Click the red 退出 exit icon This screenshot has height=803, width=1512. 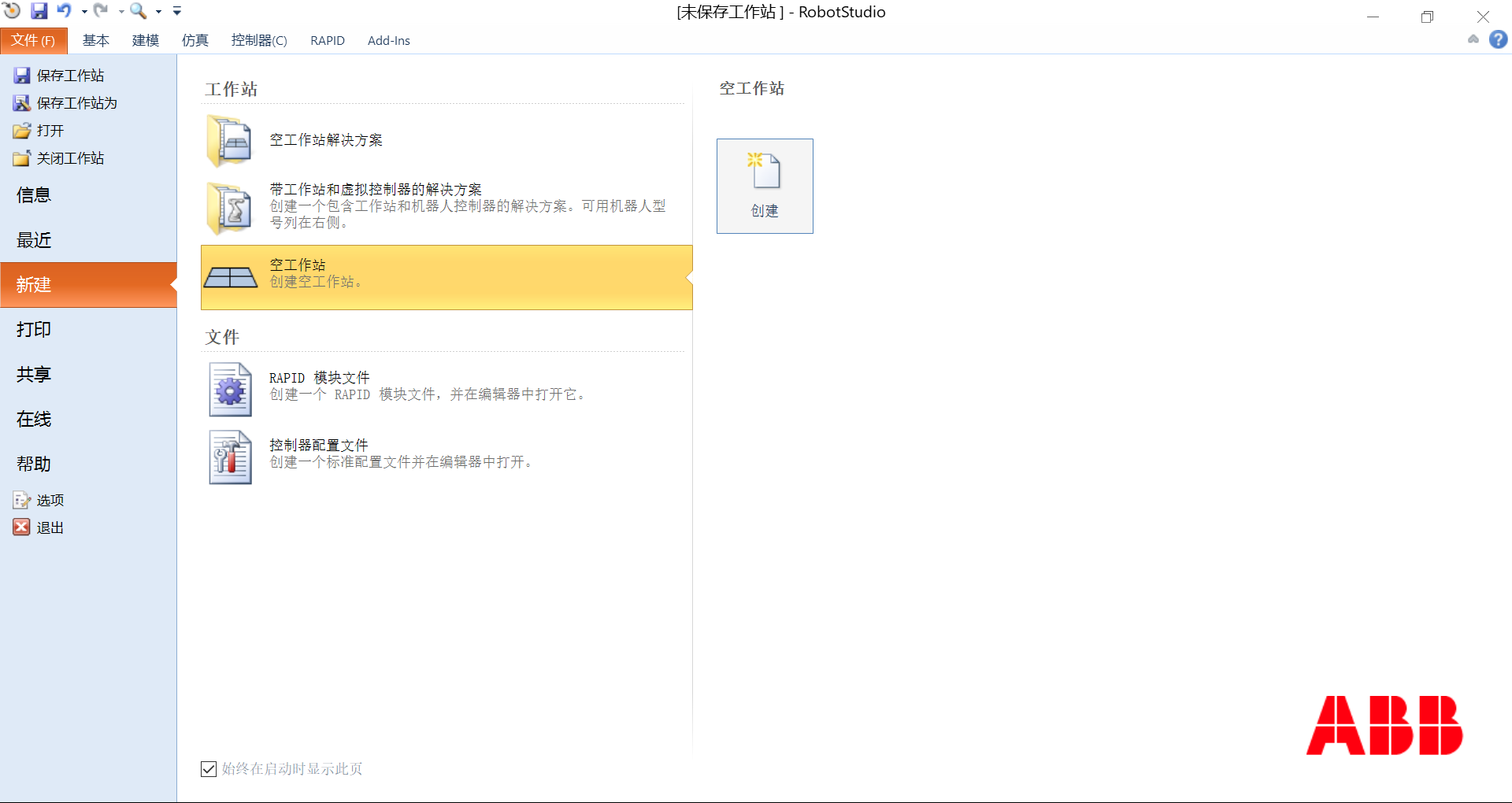coord(22,527)
